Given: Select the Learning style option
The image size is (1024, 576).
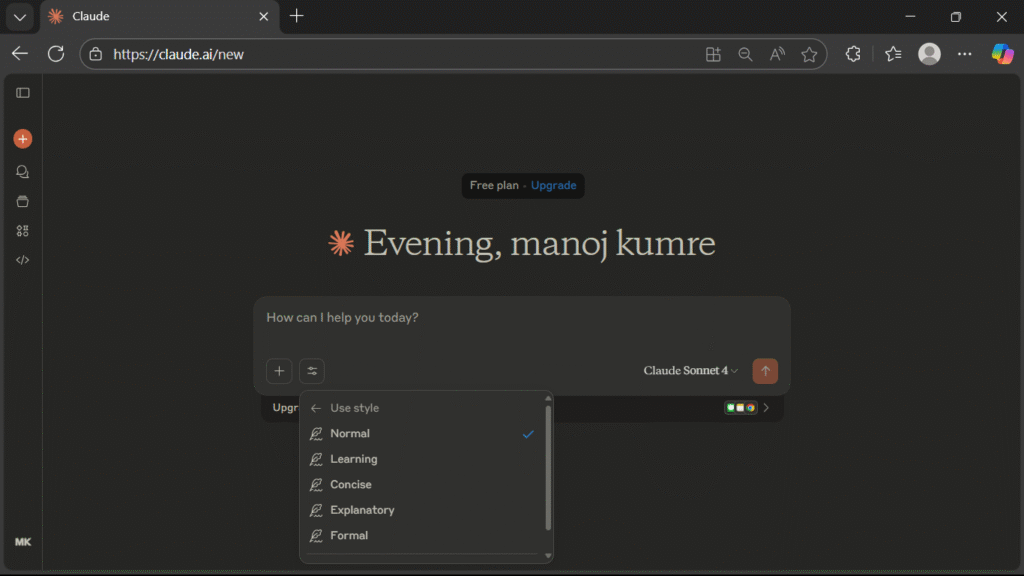Looking at the screenshot, I should (352, 459).
